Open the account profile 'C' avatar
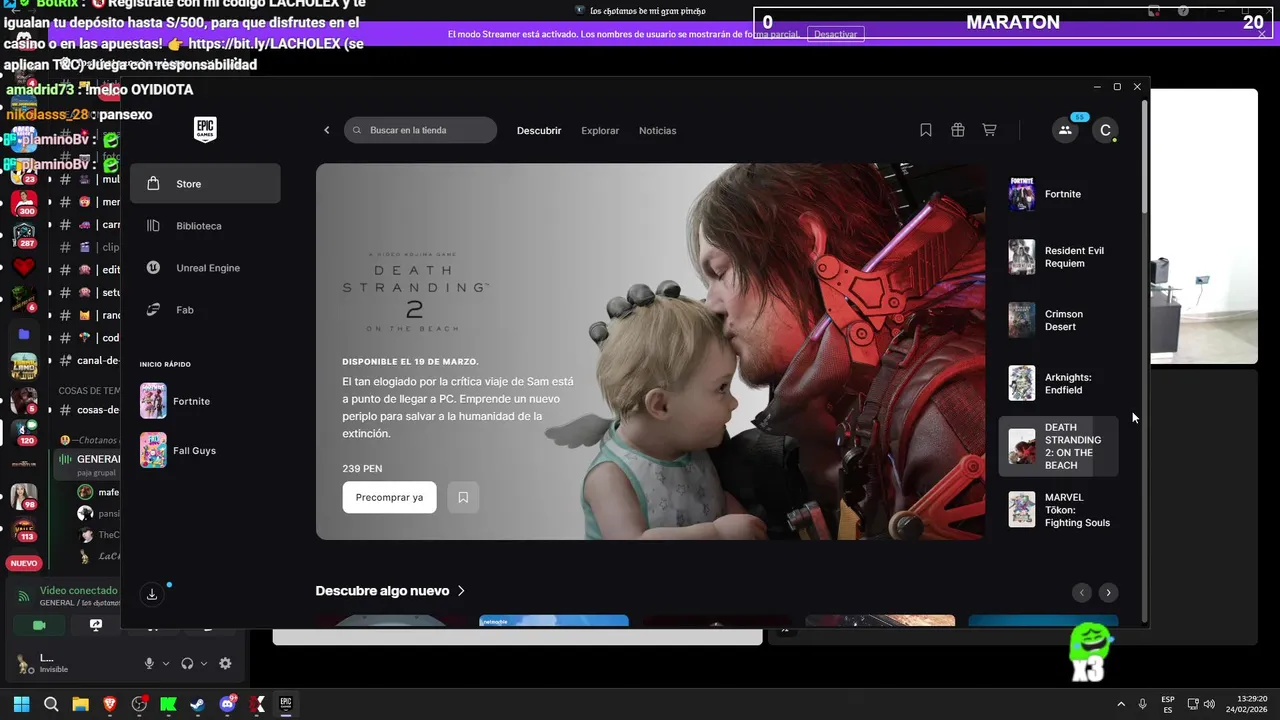Screen dimensions: 1280x720 point(1105,130)
